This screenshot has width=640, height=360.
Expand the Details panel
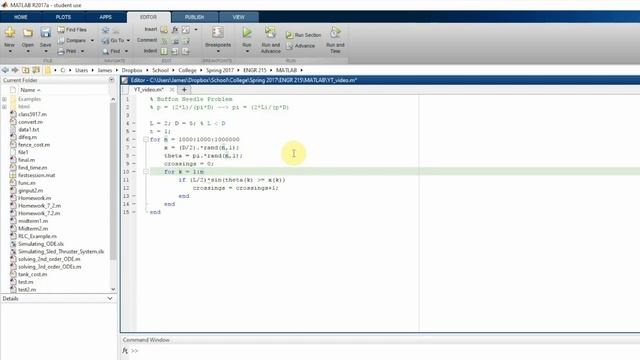pos(110,298)
